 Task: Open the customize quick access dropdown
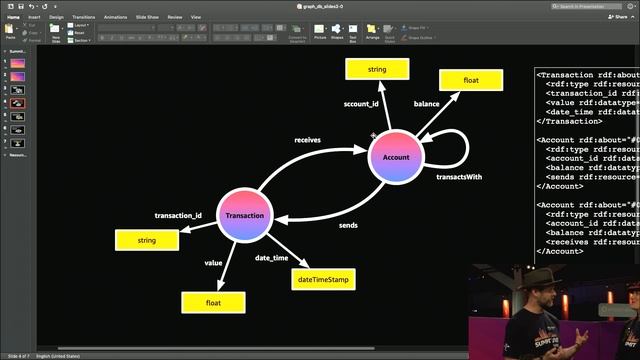pos(55,7)
